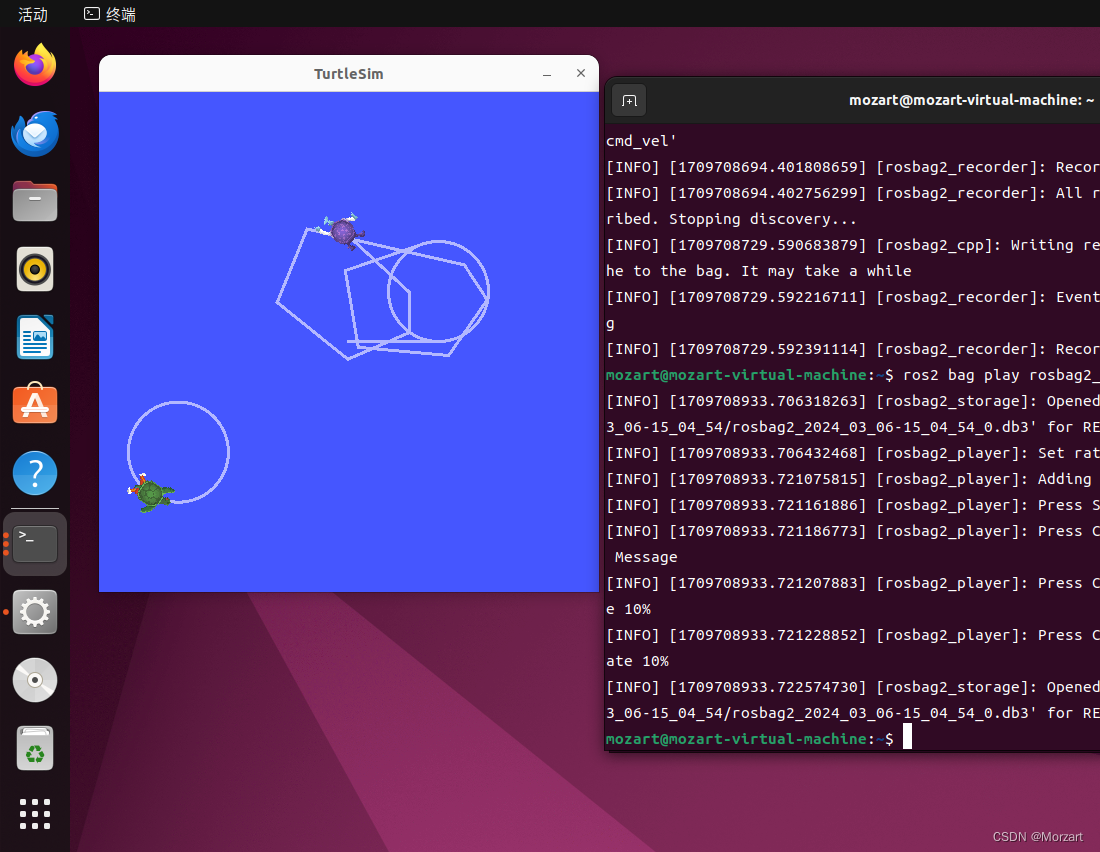Image resolution: width=1100 pixels, height=852 pixels.
Task: Focus the terminal prompt at the blinking cursor
Action: click(906, 736)
